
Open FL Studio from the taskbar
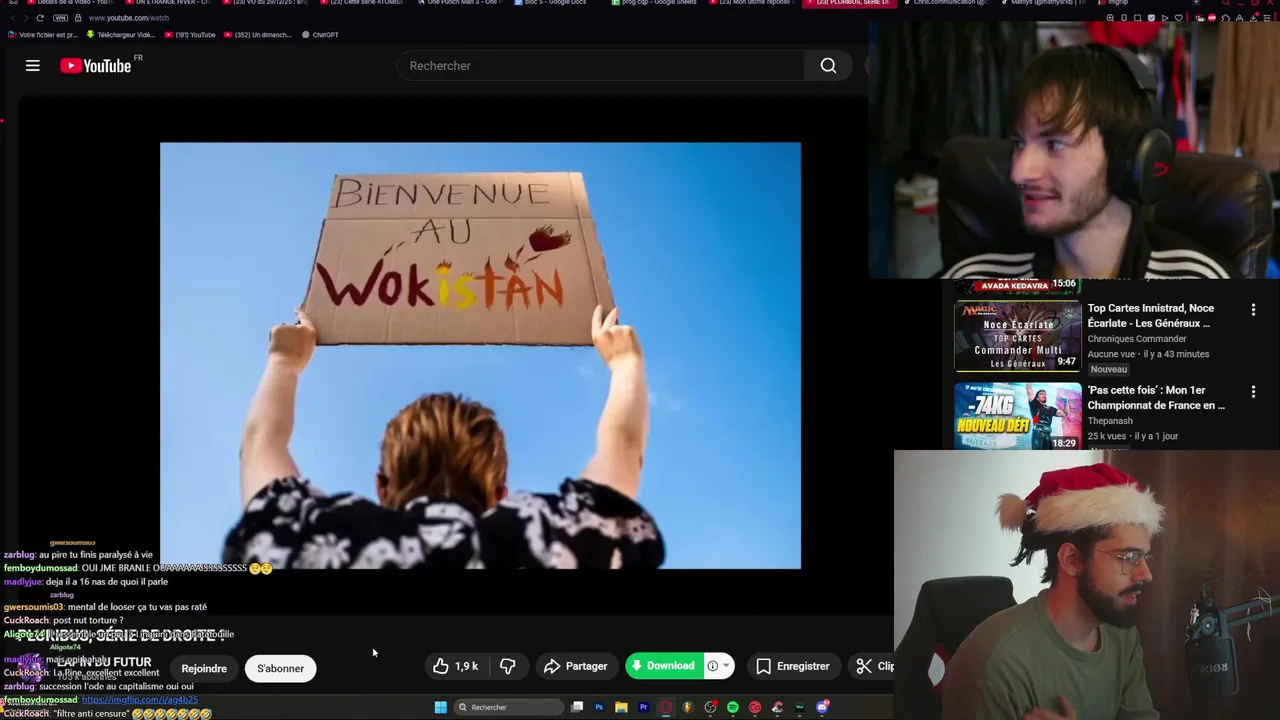click(x=688, y=707)
